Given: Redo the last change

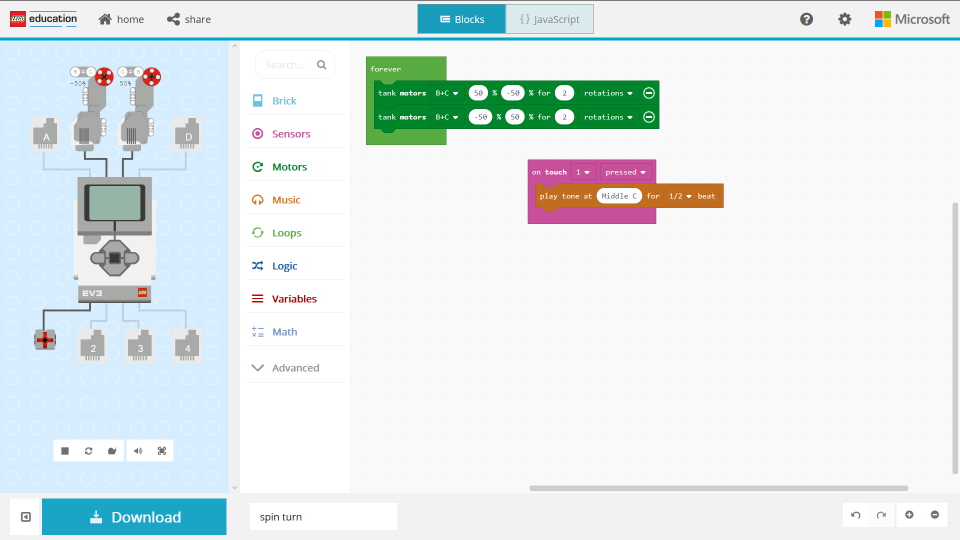Looking at the screenshot, I should (881, 515).
